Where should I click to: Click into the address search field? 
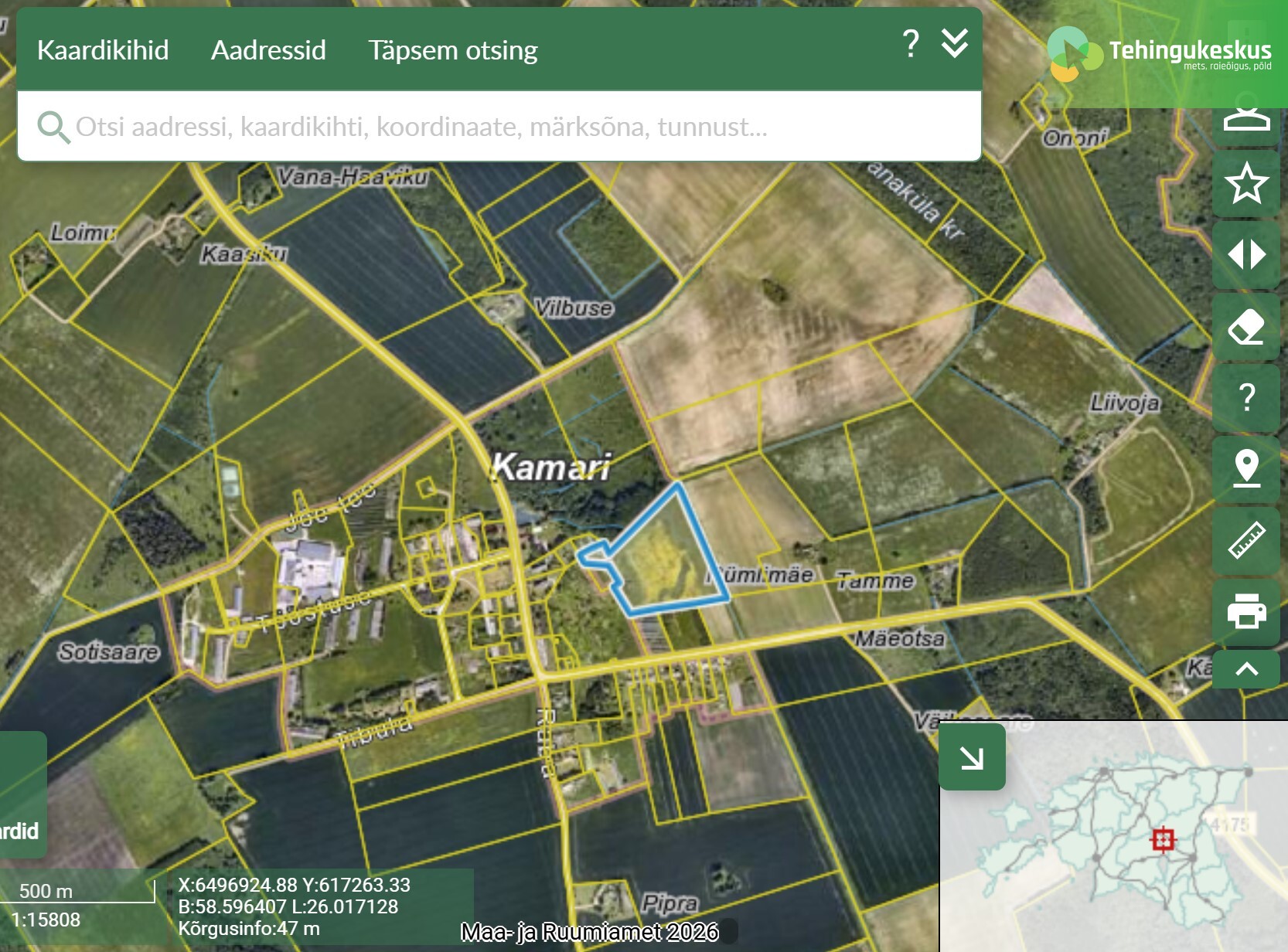tap(495, 127)
